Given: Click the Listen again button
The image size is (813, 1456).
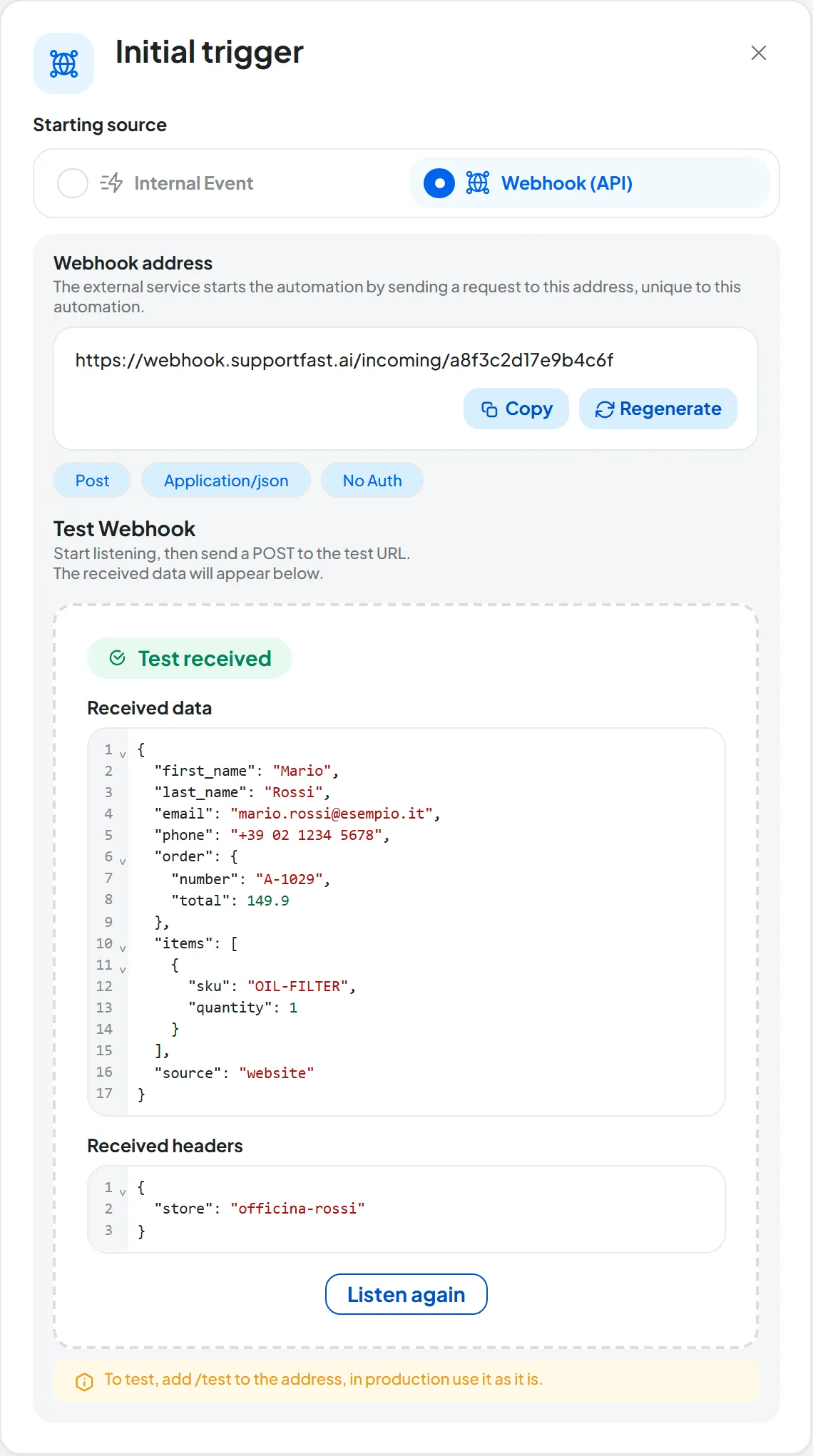Looking at the screenshot, I should tap(406, 1294).
